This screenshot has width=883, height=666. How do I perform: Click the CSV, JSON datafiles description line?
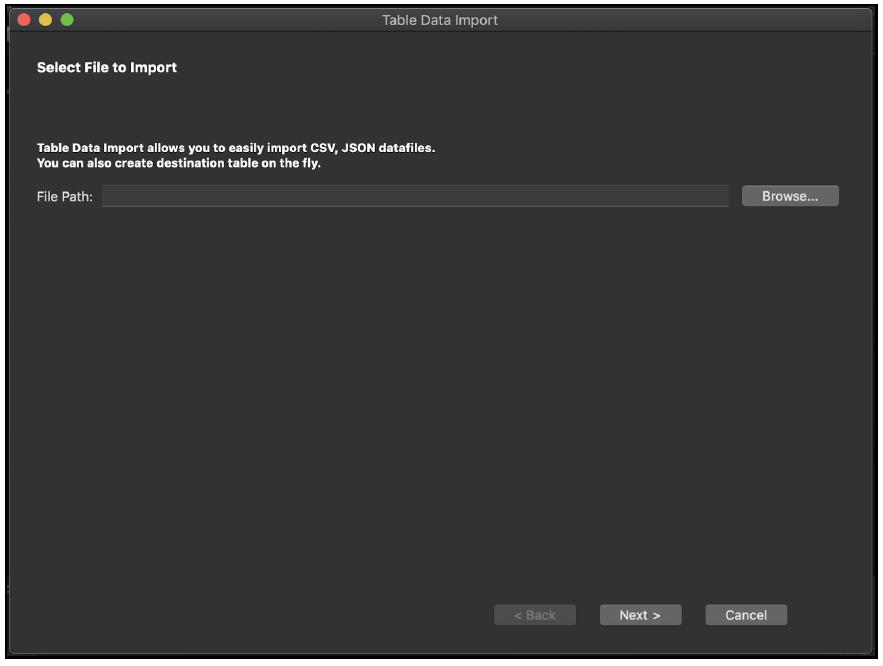coord(236,147)
